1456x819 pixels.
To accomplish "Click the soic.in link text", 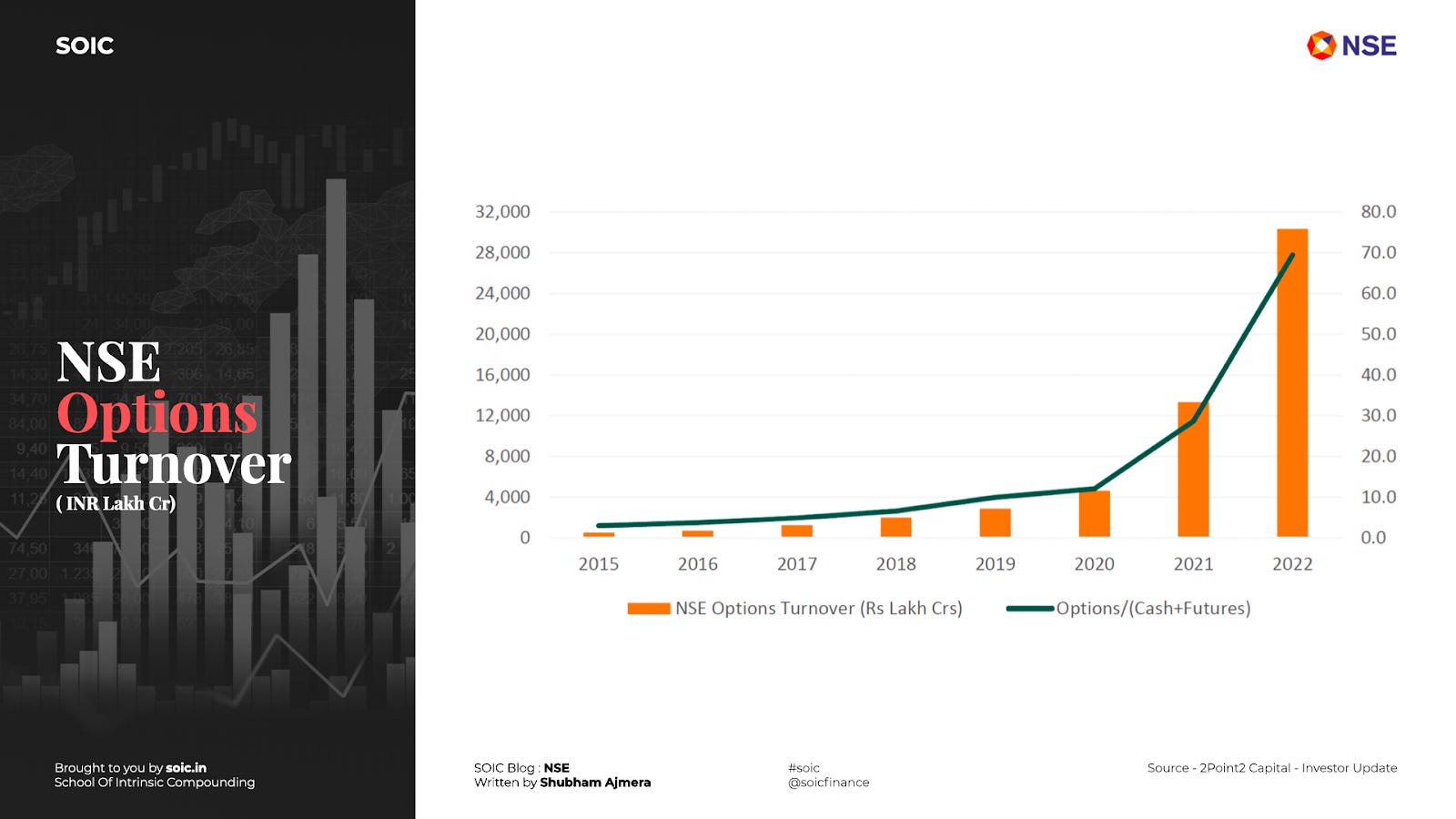I will pyautogui.click(x=186, y=768).
